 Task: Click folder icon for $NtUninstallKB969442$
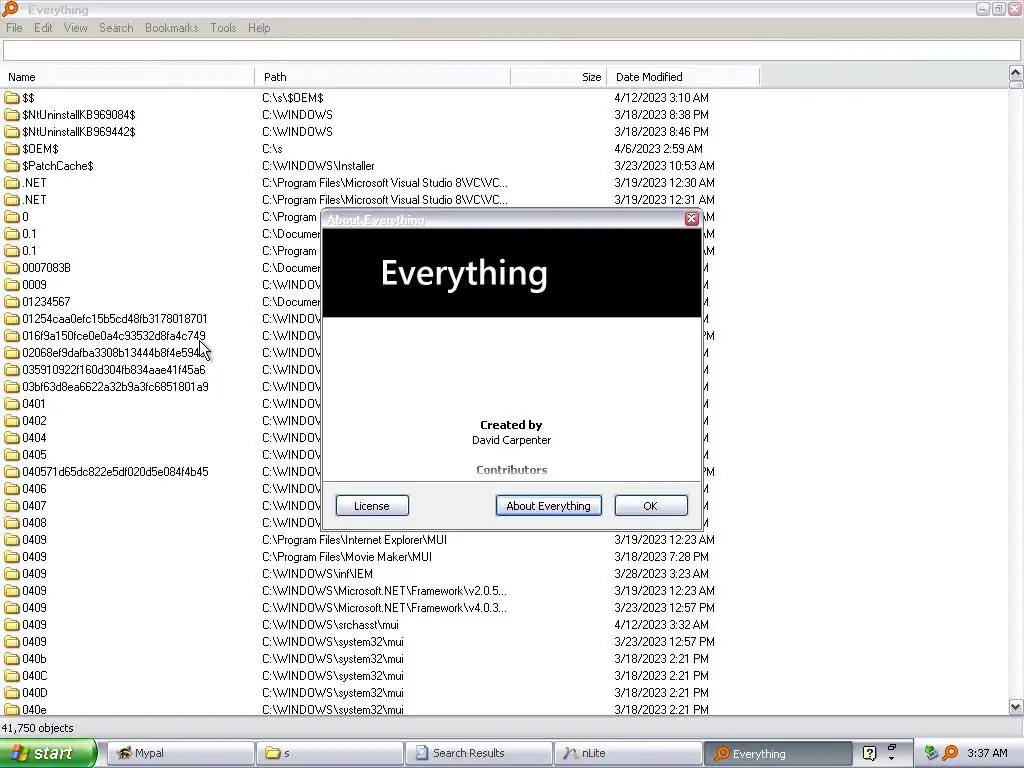point(12,132)
